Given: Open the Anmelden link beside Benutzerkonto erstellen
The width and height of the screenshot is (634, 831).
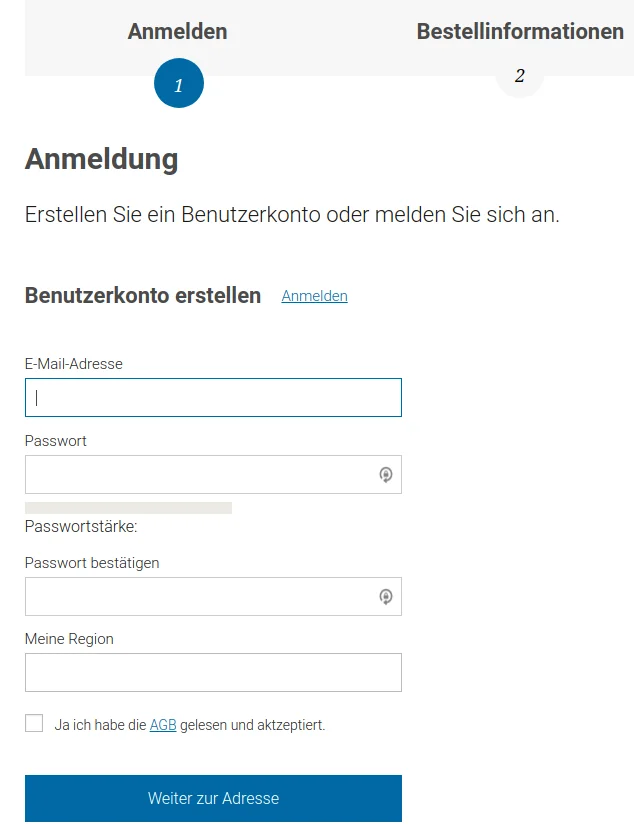Looking at the screenshot, I should [x=314, y=296].
